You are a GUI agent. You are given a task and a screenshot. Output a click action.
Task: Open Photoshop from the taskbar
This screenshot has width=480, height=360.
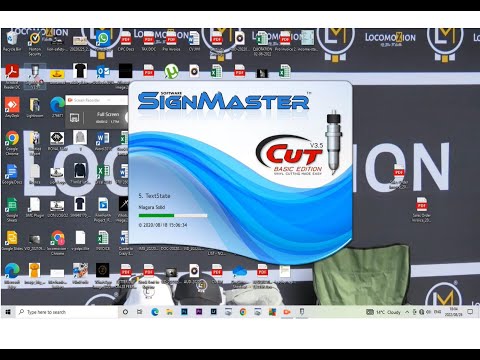[x=184, y=312]
